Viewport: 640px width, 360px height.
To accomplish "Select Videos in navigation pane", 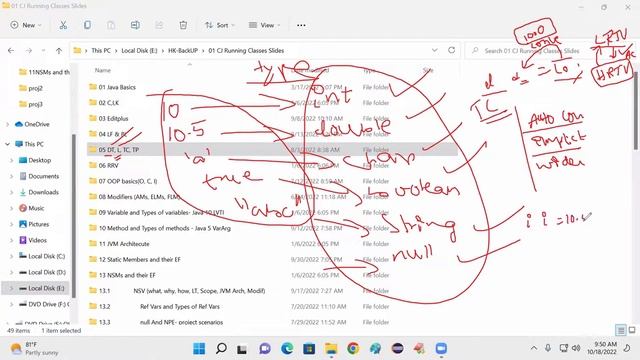I will (38, 240).
